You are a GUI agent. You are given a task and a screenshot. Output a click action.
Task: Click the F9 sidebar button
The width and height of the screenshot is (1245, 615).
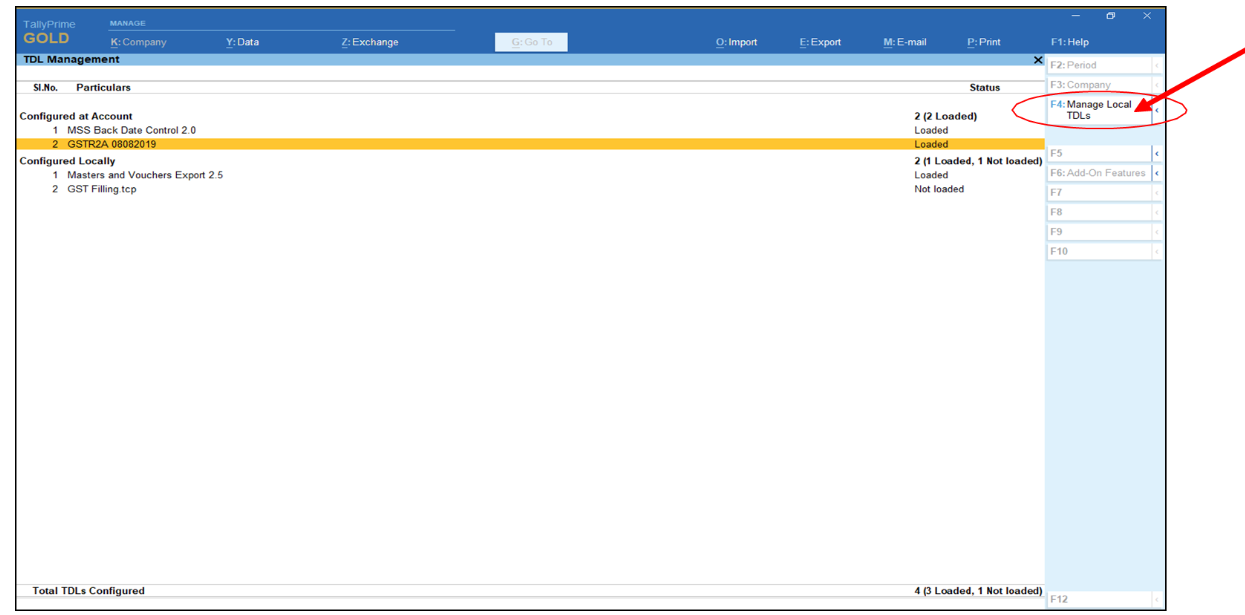click(x=1099, y=232)
